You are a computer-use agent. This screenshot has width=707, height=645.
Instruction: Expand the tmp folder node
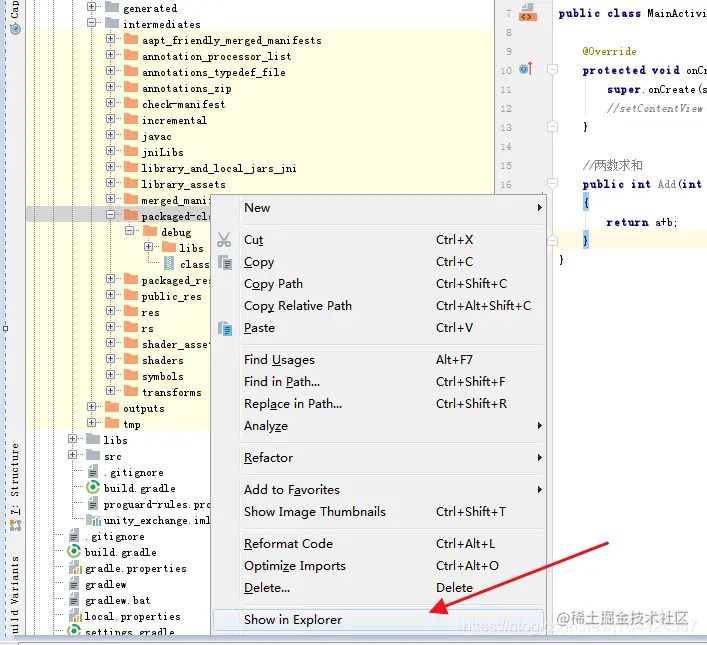point(92,423)
